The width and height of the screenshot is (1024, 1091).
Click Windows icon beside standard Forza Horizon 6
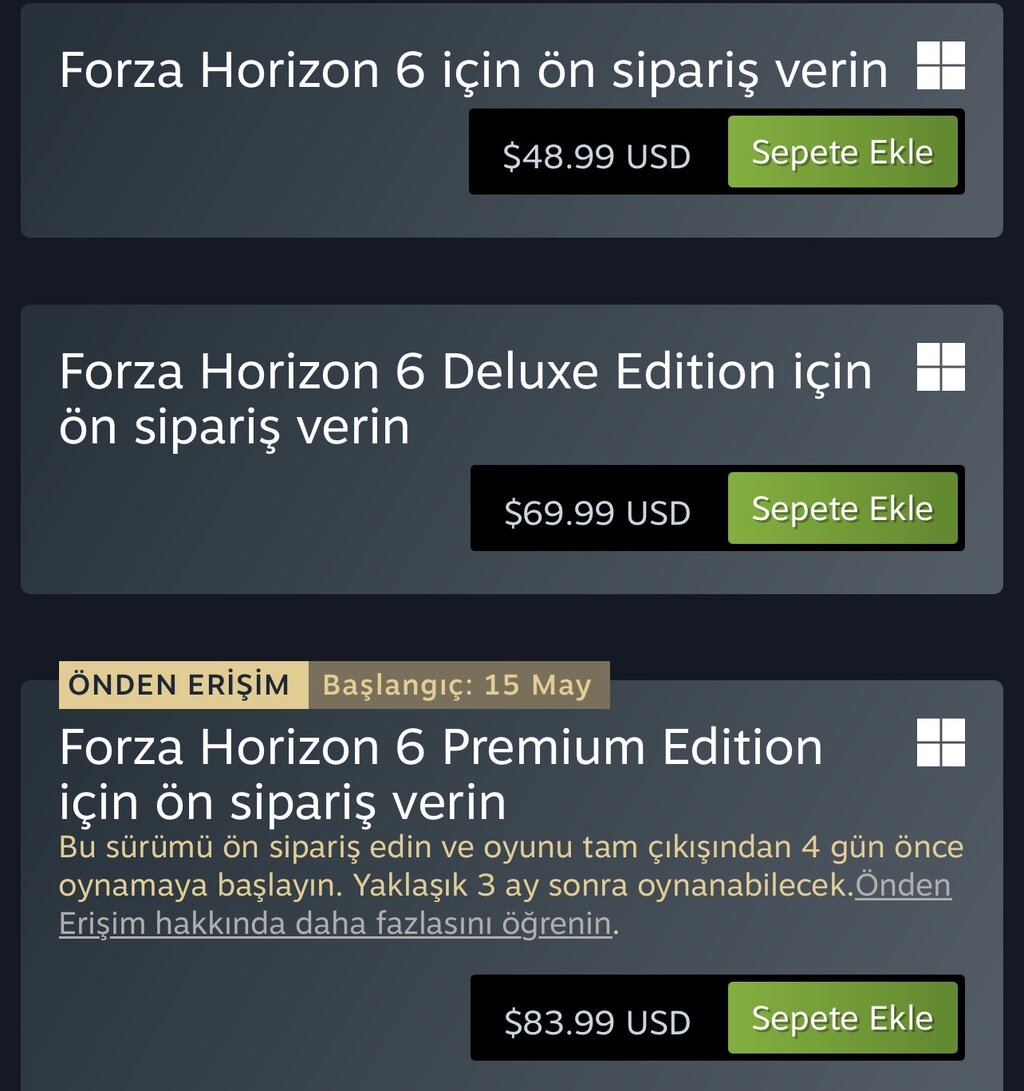click(940, 66)
